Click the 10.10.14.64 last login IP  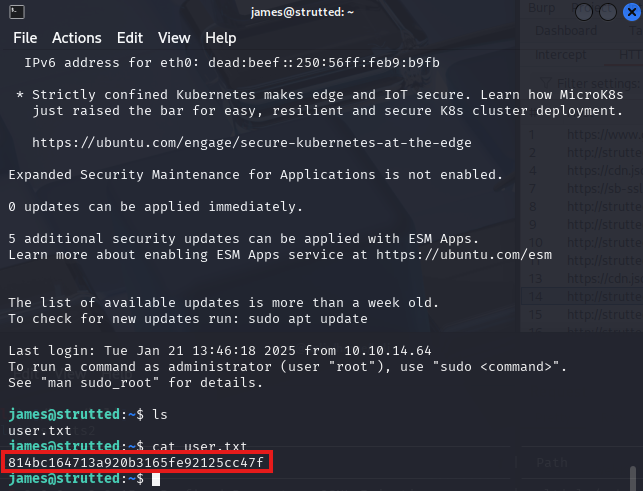pos(388,351)
